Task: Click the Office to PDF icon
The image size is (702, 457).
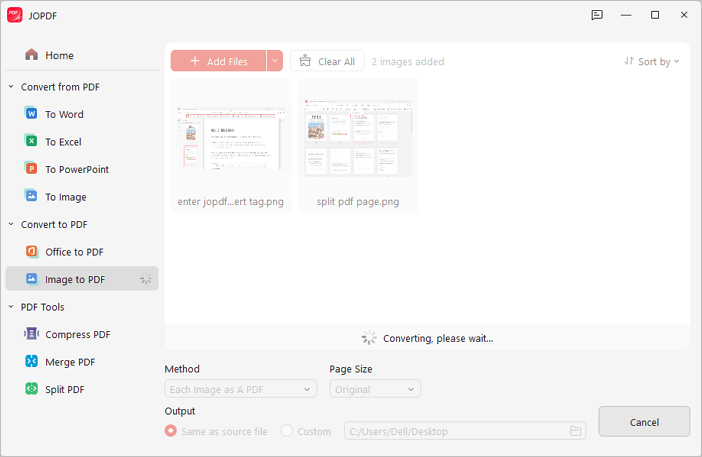Action: [32, 252]
